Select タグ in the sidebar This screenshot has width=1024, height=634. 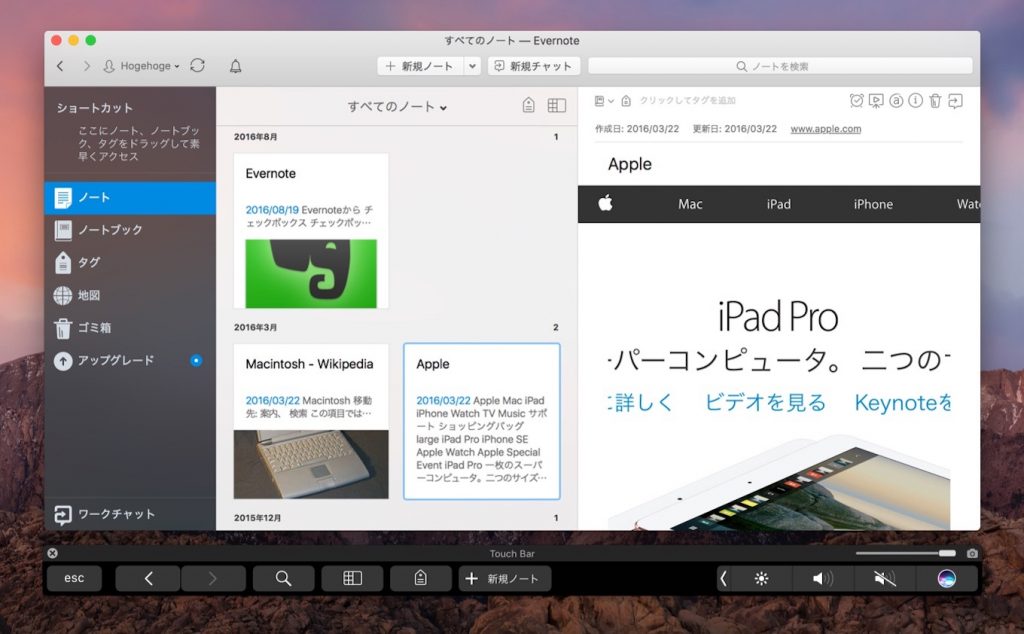[89, 263]
